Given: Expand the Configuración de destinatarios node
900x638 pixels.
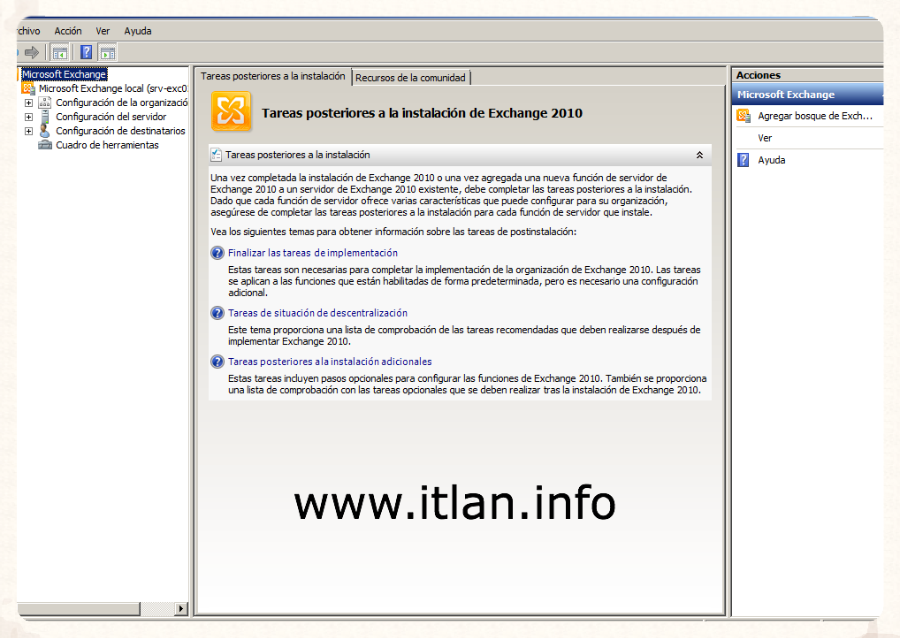Looking at the screenshot, I should [29, 131].
